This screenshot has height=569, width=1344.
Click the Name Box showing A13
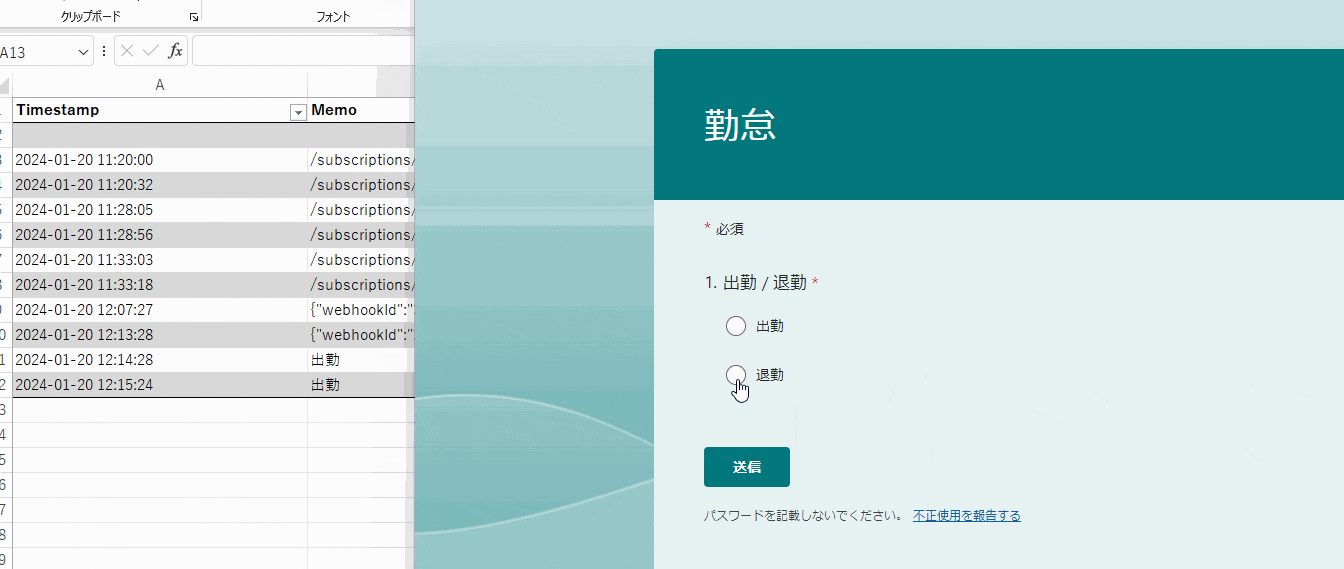36,51
